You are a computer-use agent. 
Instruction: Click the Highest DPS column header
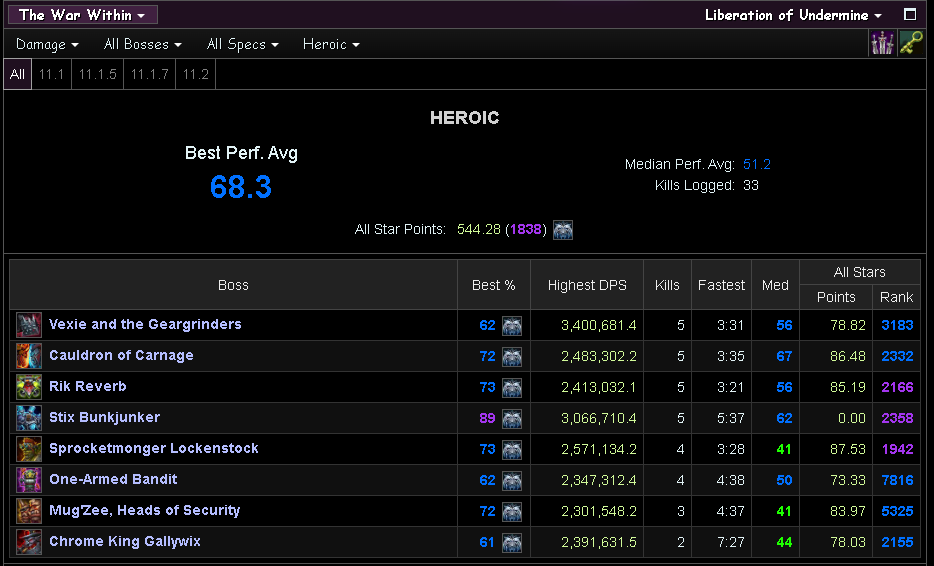(587, 285)
